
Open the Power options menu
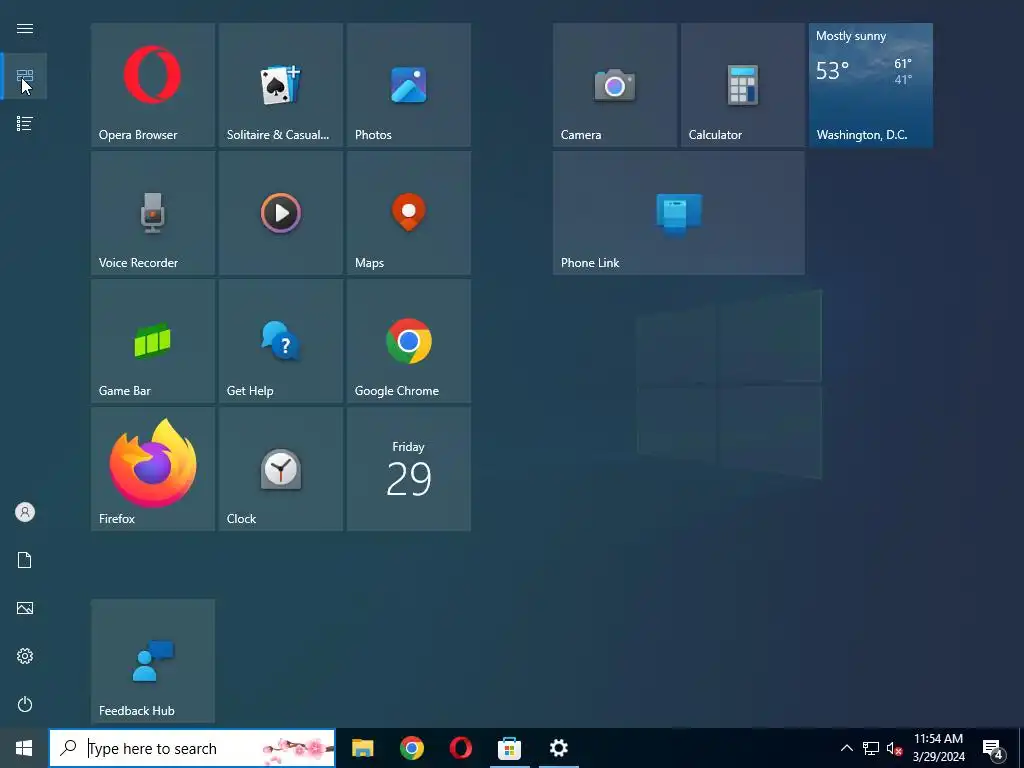point(25,704)
